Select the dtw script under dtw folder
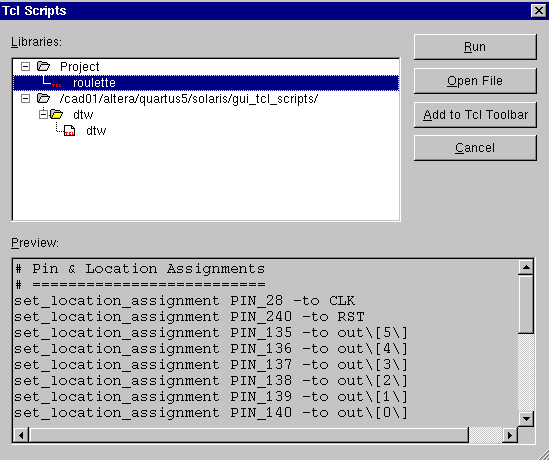 [x=96, y=131]
